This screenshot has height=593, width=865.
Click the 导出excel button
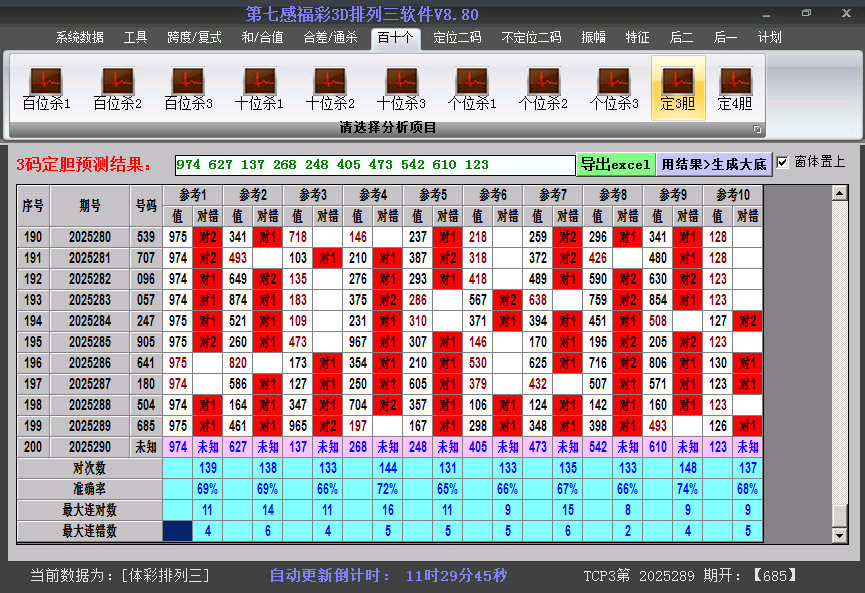pos(615,162)
